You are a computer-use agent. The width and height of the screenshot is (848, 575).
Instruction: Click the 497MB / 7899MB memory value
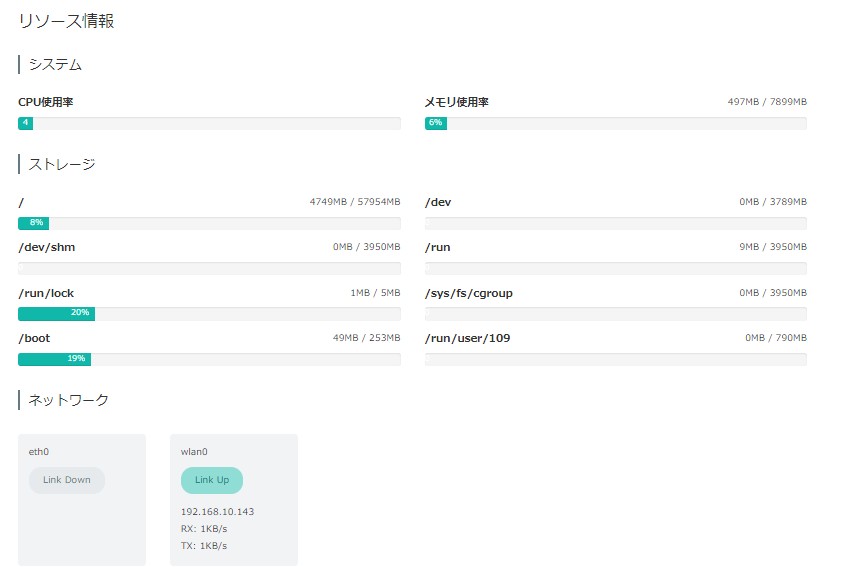click(x=767, y=102)
